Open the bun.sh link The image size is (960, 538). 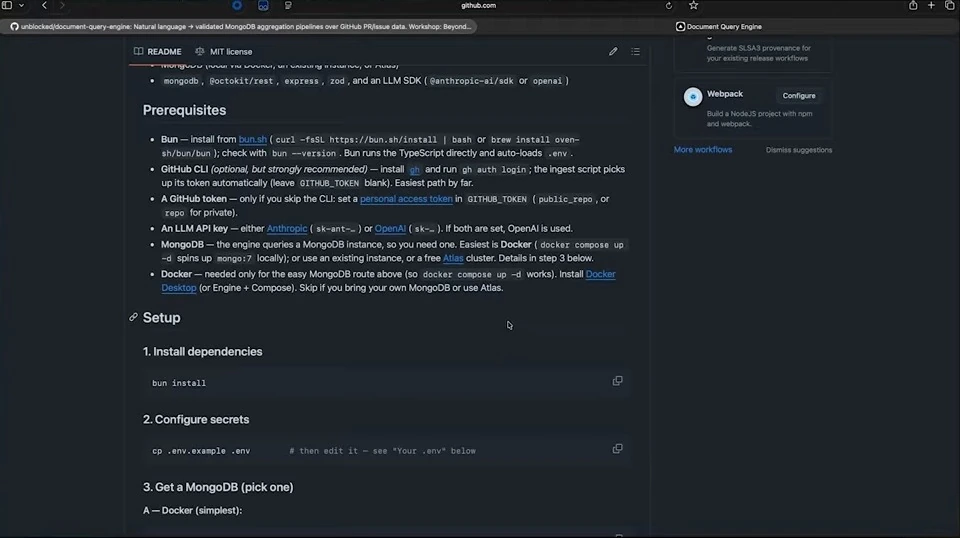point(253,139)
